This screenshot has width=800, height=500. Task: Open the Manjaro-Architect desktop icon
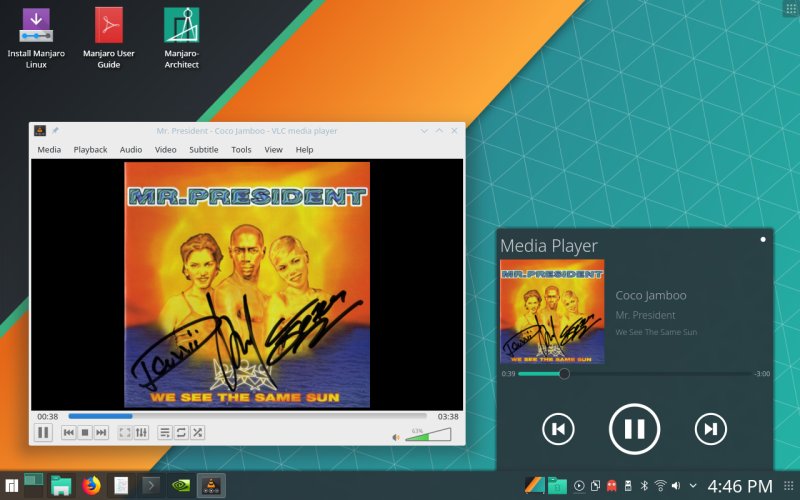tap(182, 38)
